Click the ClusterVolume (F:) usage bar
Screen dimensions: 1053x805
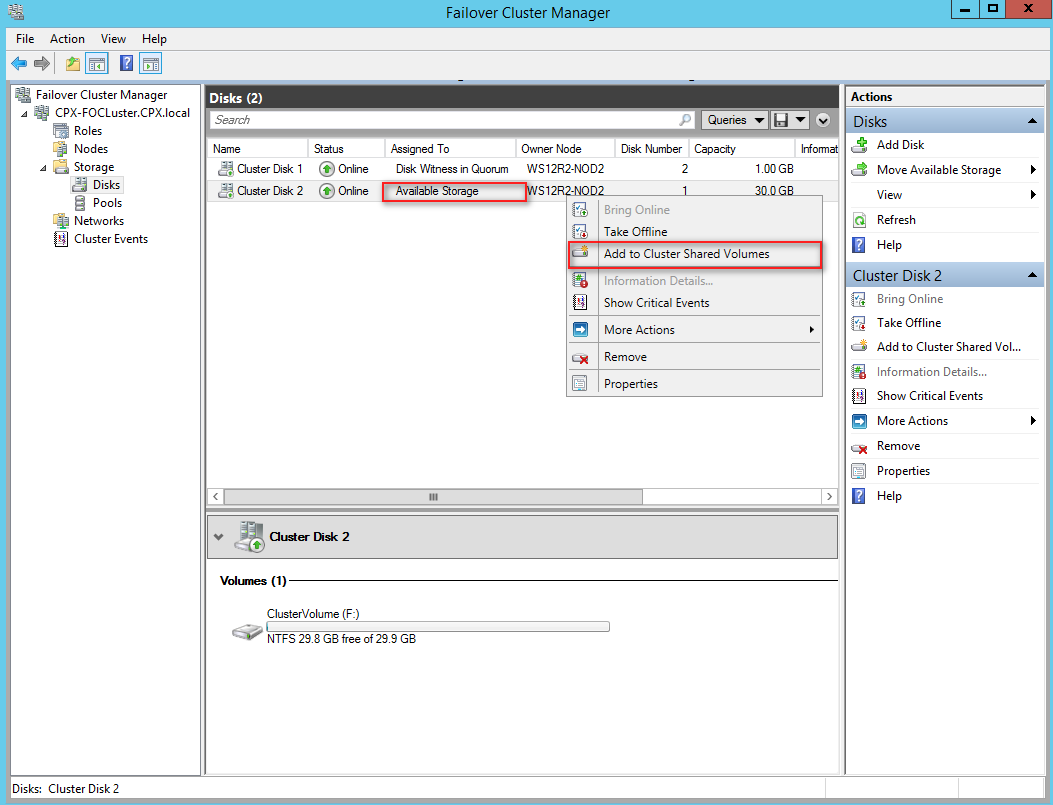pos(438,626)
